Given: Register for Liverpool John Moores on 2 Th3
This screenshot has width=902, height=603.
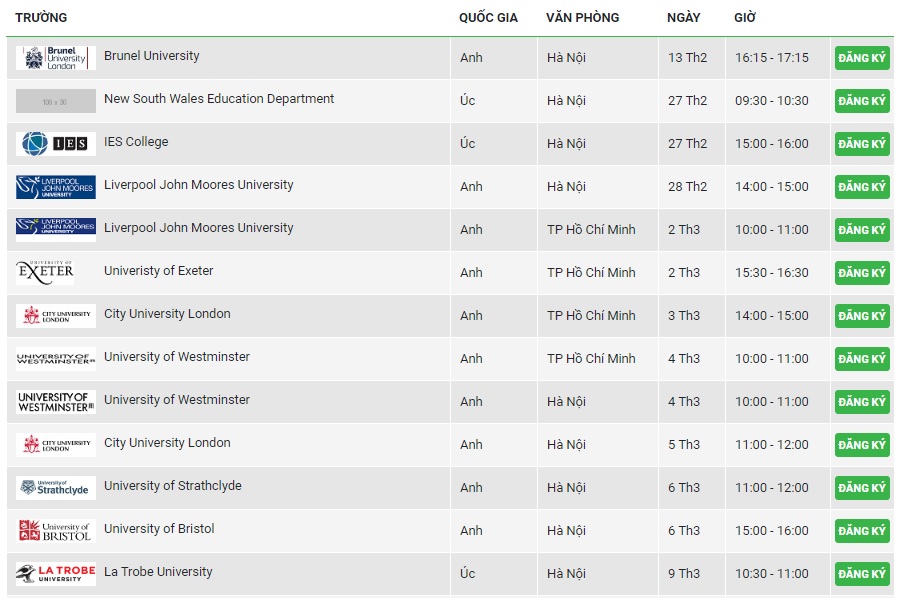Looking at the screenshot, I should click(x=862, y=230).
